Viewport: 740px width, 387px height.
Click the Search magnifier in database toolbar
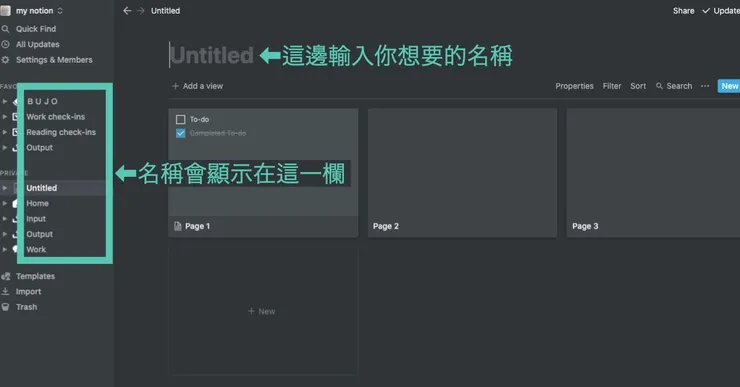click(x=659, y=86)
